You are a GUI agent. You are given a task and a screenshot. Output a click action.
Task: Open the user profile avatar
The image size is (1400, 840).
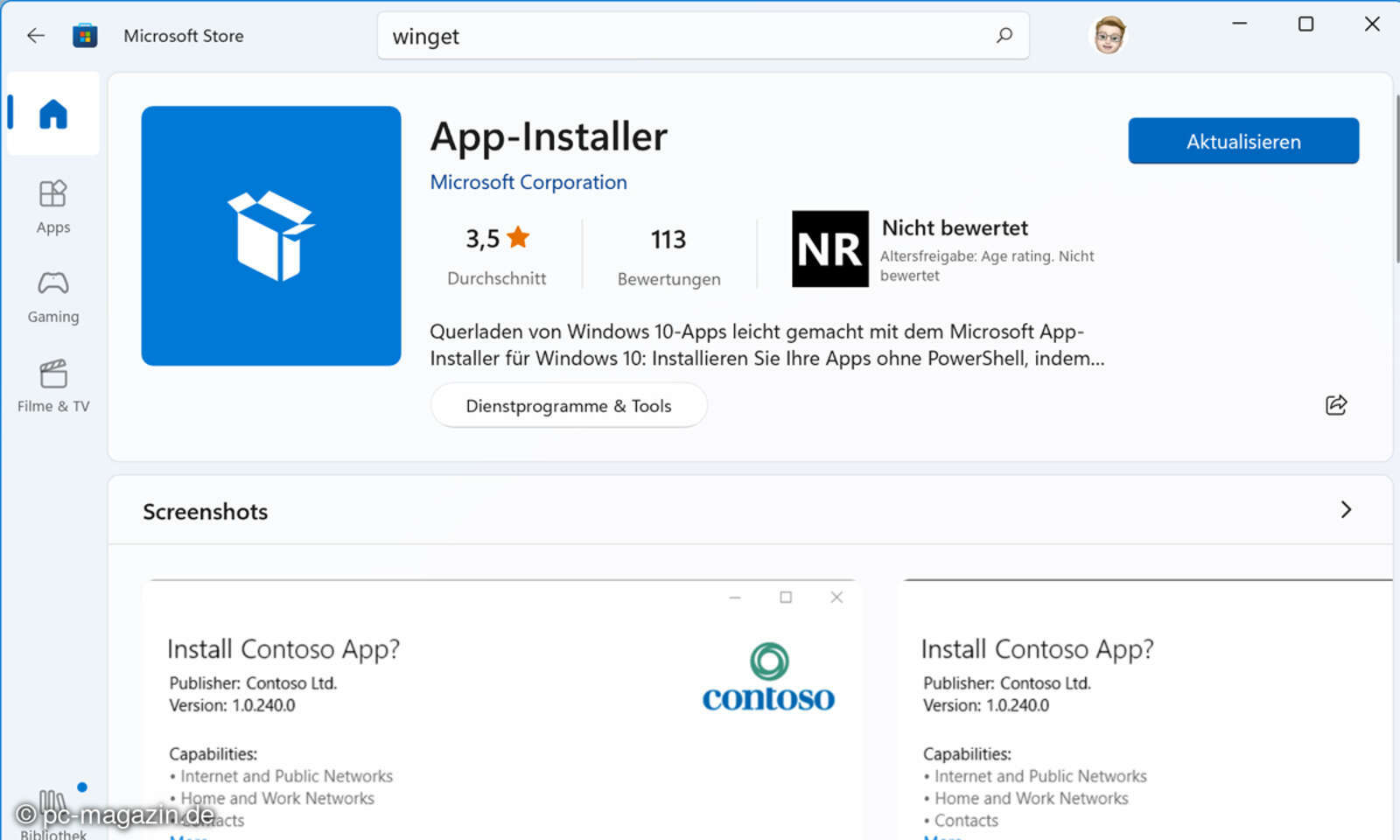(x=1108, y=36)
